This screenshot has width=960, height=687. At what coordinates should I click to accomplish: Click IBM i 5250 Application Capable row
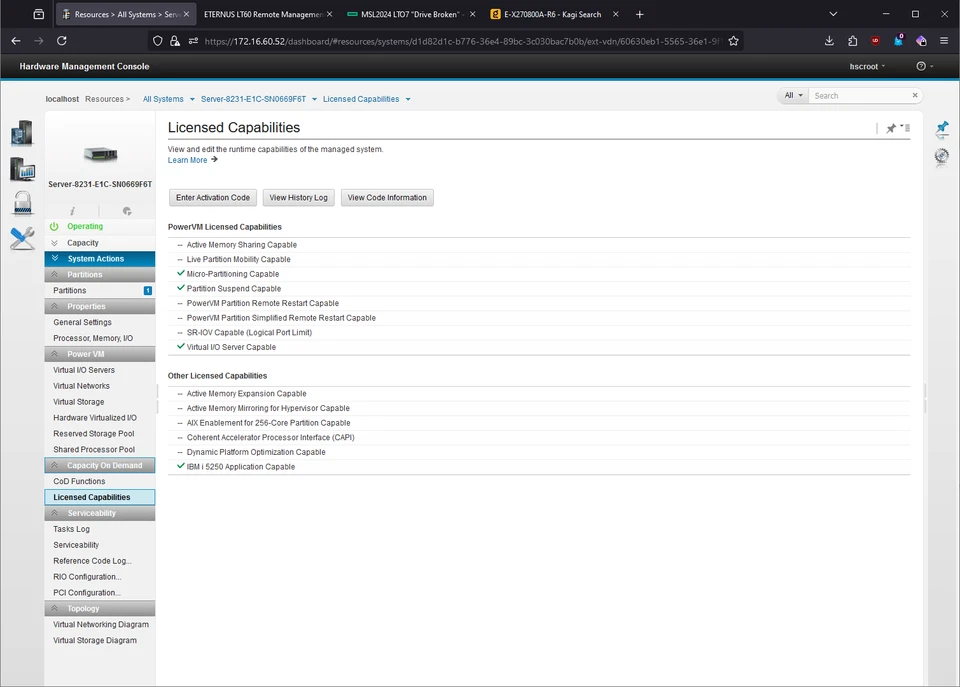[x=539, y=467]
